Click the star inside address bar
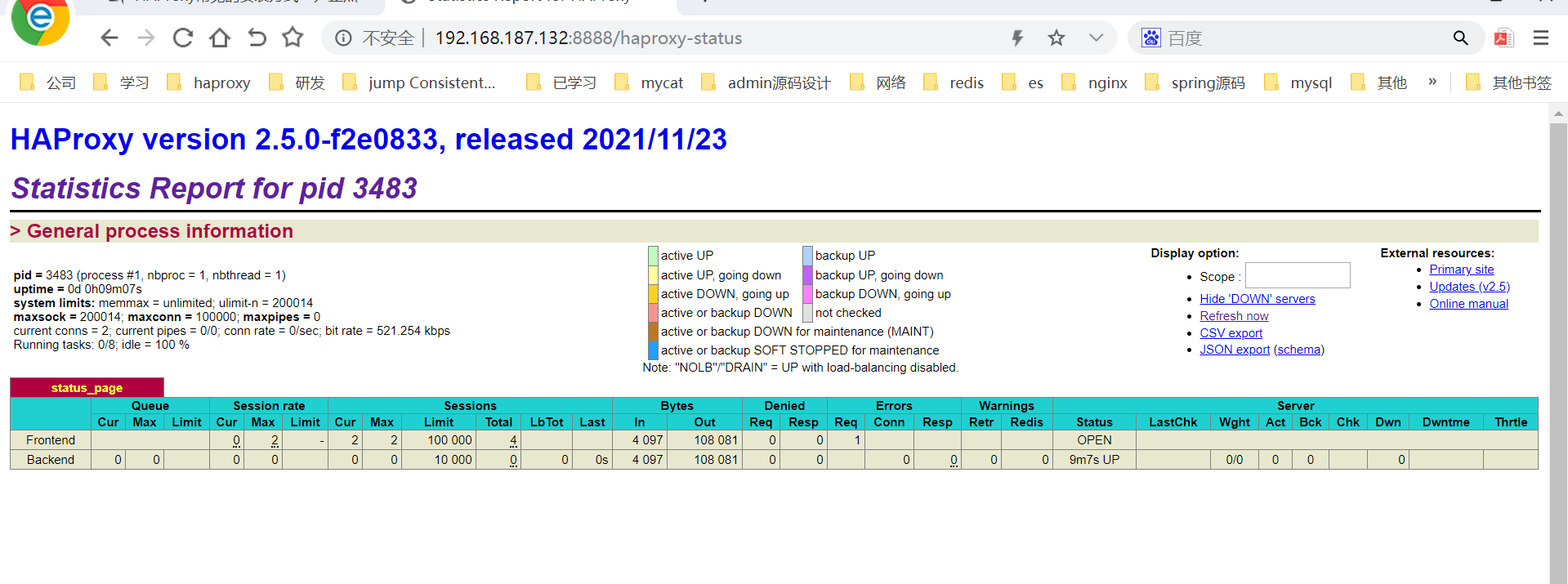This screenshot has height=584, width=1568. tap(1057, 38)
